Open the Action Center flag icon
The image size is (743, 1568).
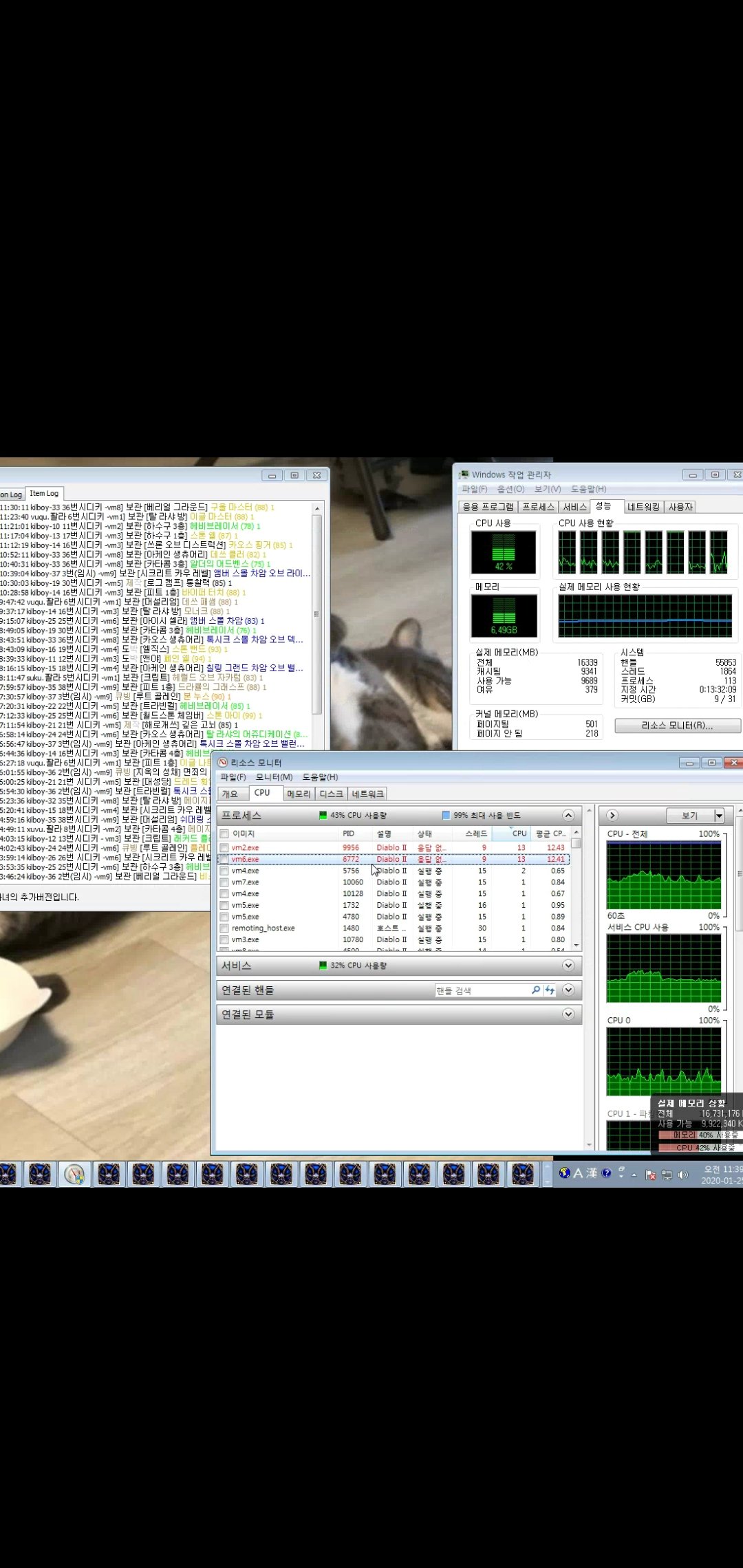tap(650, 1175)
